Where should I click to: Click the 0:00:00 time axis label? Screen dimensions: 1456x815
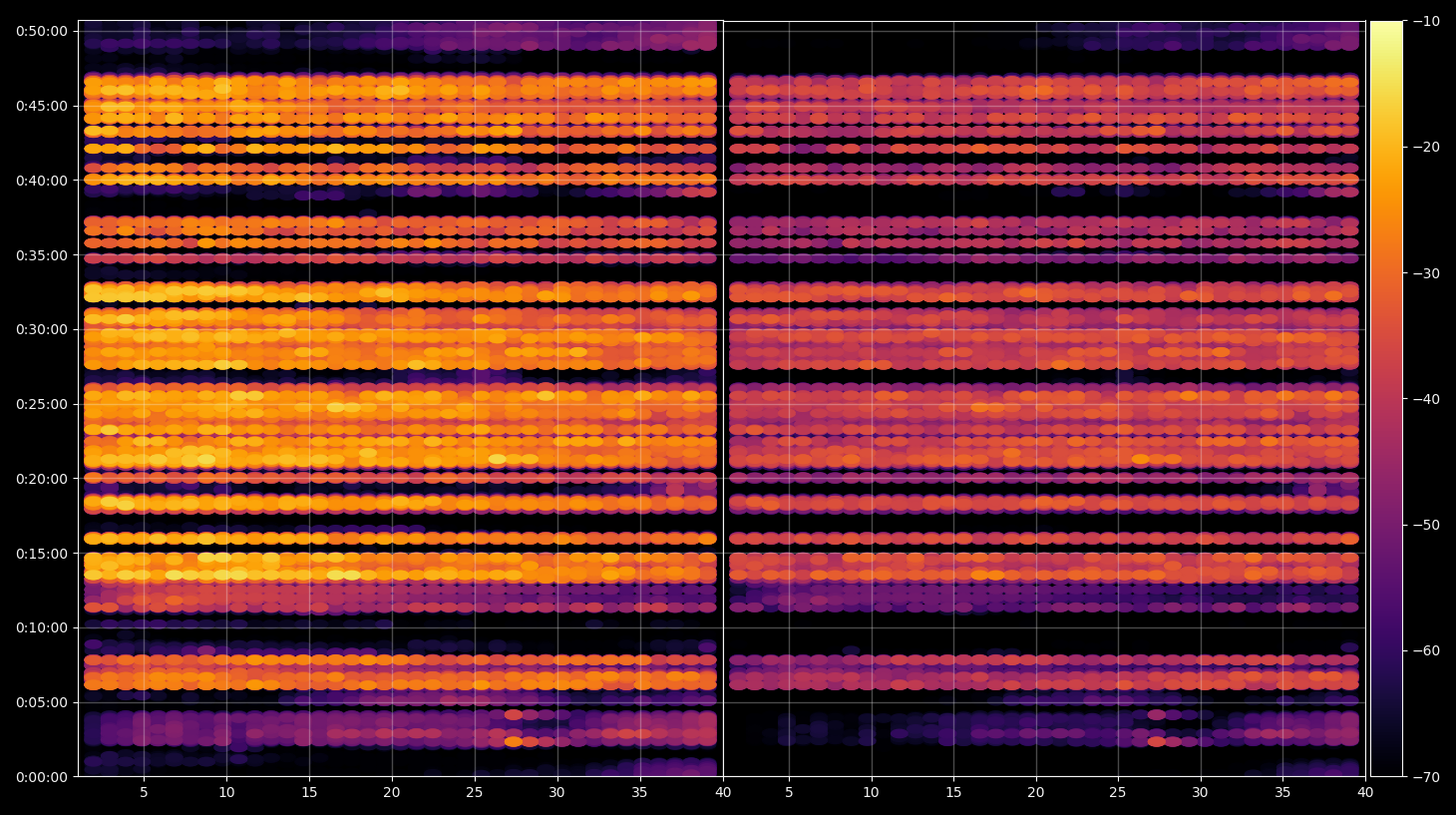point(42,777)
